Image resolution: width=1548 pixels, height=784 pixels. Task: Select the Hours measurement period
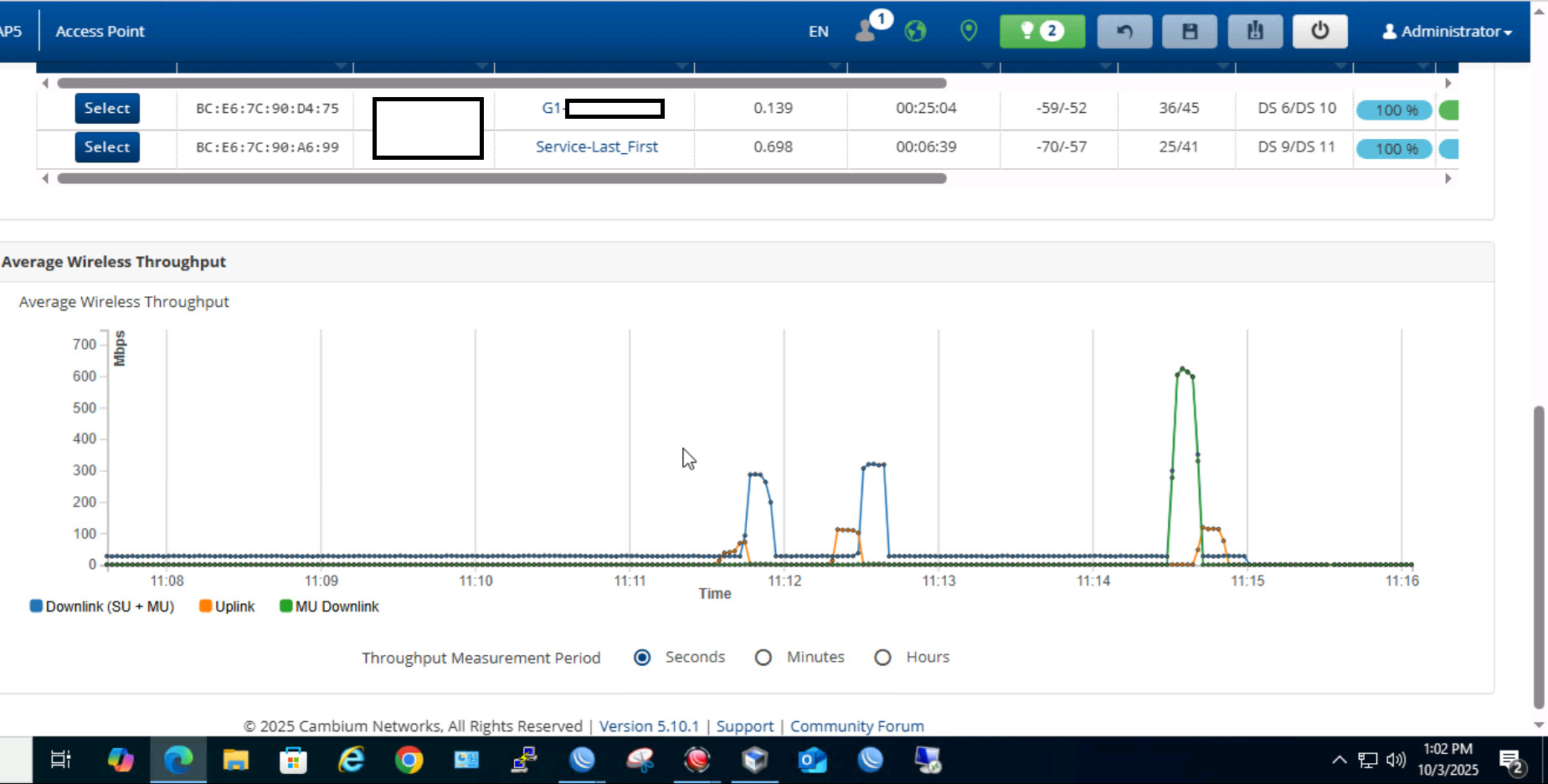tap(882, 658)
